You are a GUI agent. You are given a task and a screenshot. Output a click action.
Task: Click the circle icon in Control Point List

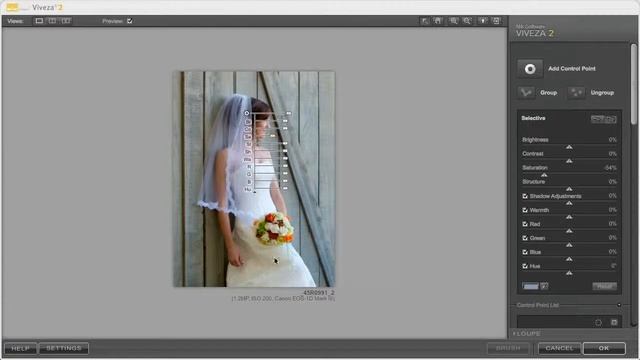coord(598,322)
